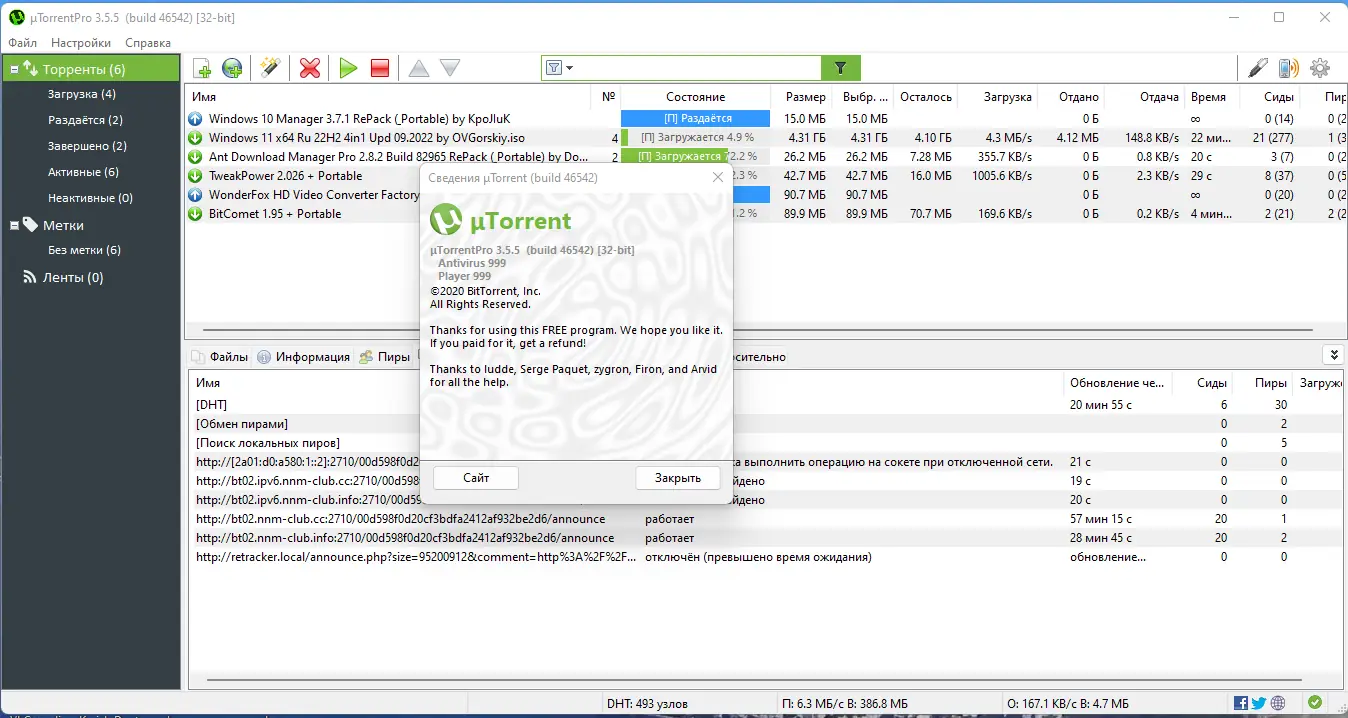The height and width of the screenshot is (718, 1348).
Task: Click progress bar of Ant Download Manager torrent
Action: pos(695,157)
